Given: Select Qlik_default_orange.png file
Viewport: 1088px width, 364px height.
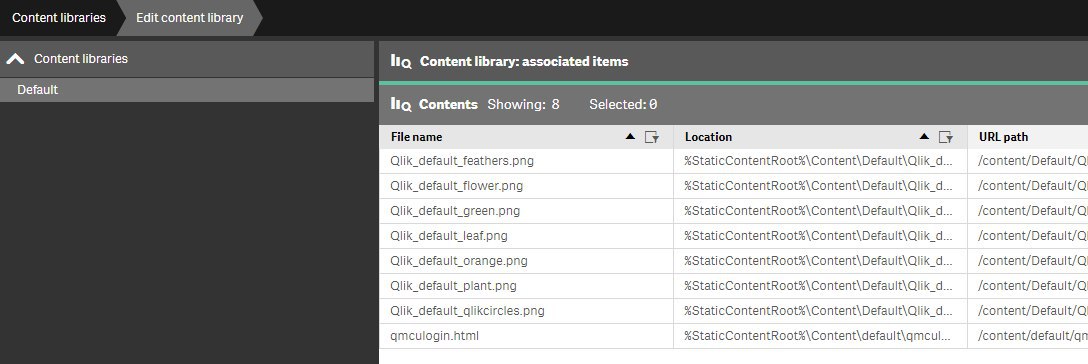Looking at the screenshot, I should point(459,261).
